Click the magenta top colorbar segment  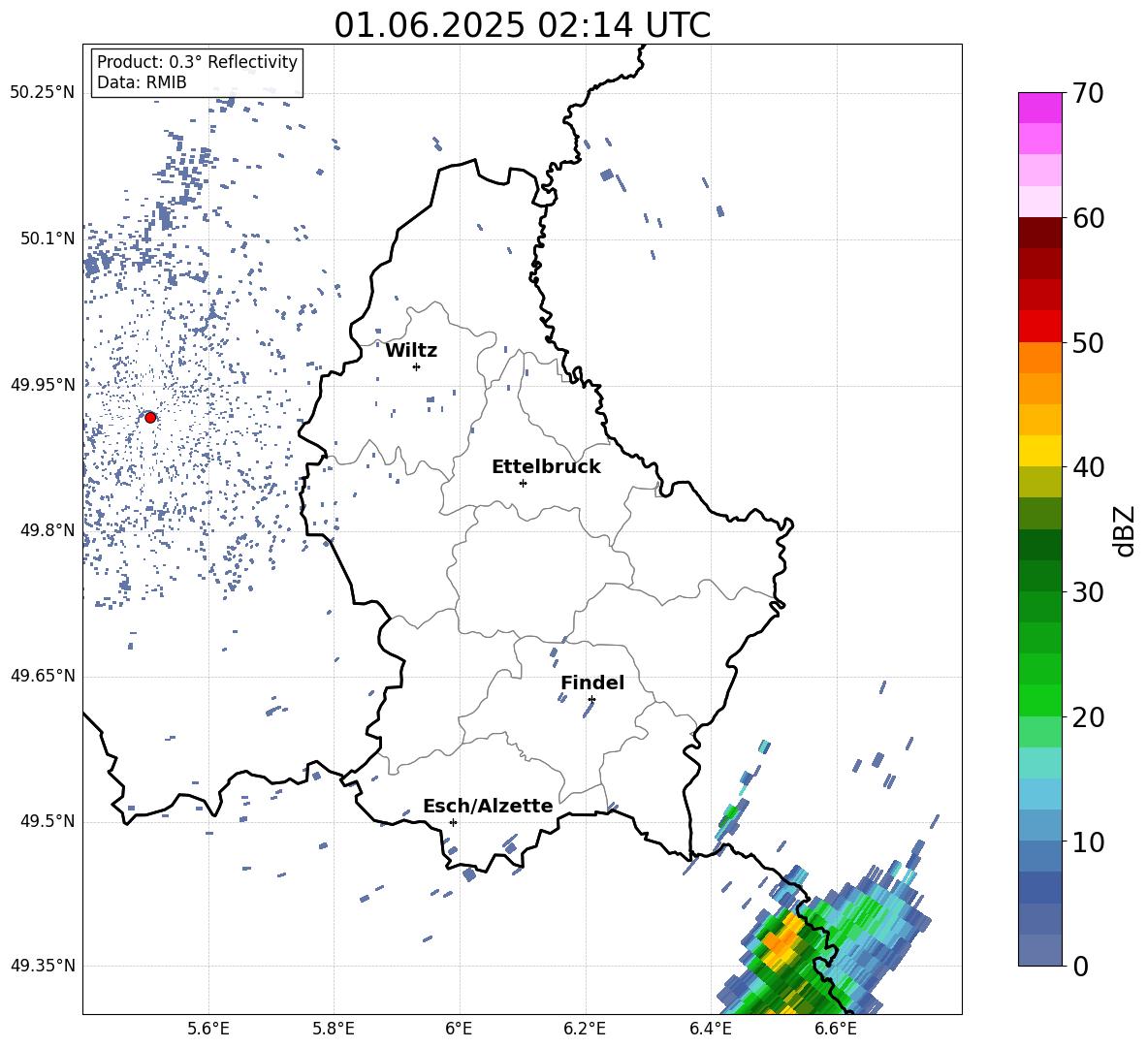[x=1039, y=108]
